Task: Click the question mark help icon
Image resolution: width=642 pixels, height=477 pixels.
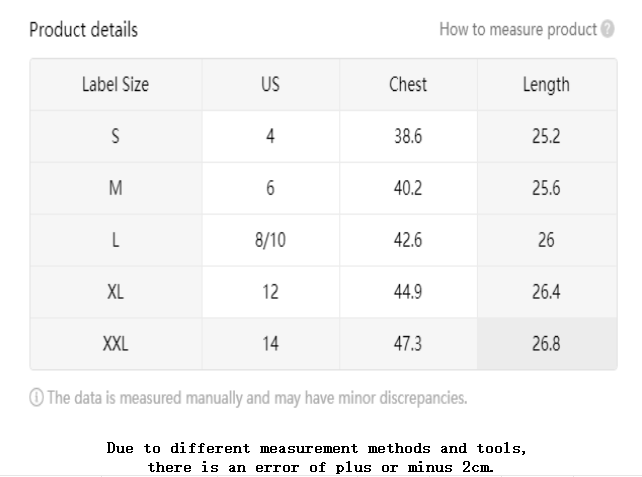Action: pyautogui.click(x=607, y=29)
